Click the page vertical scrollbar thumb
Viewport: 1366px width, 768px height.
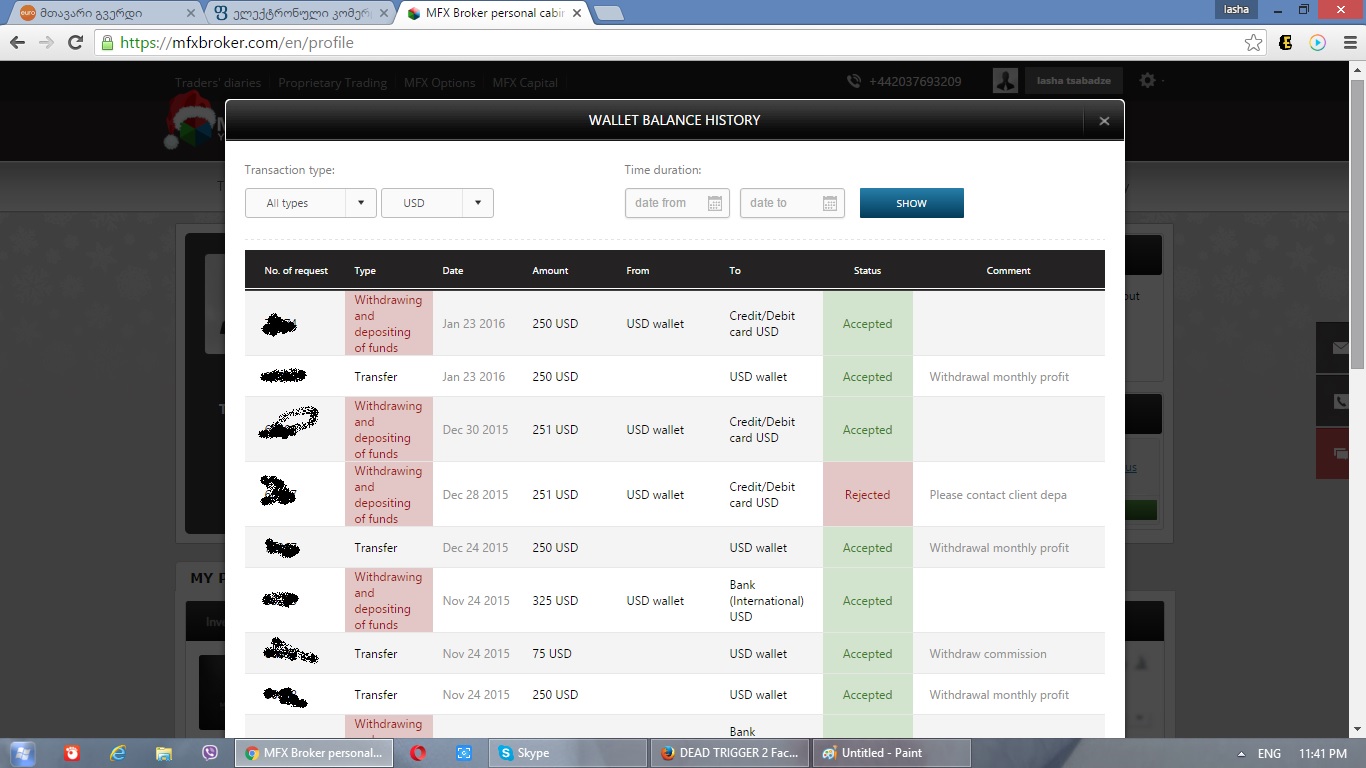point(1358,225)
